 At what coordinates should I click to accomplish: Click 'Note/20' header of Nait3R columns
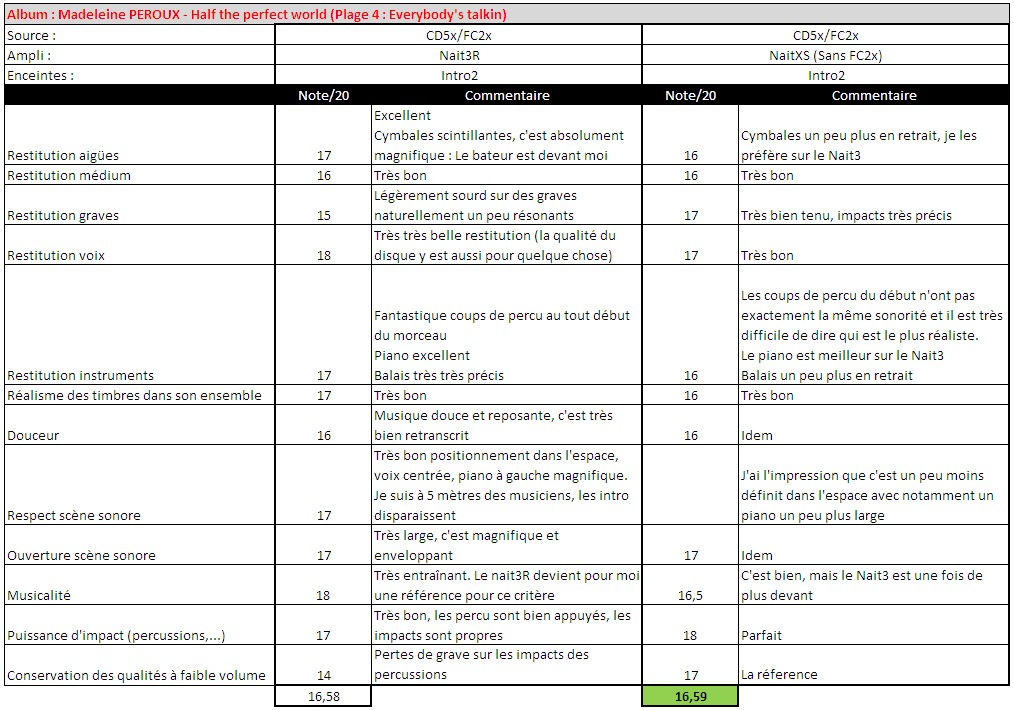[323, 95]
